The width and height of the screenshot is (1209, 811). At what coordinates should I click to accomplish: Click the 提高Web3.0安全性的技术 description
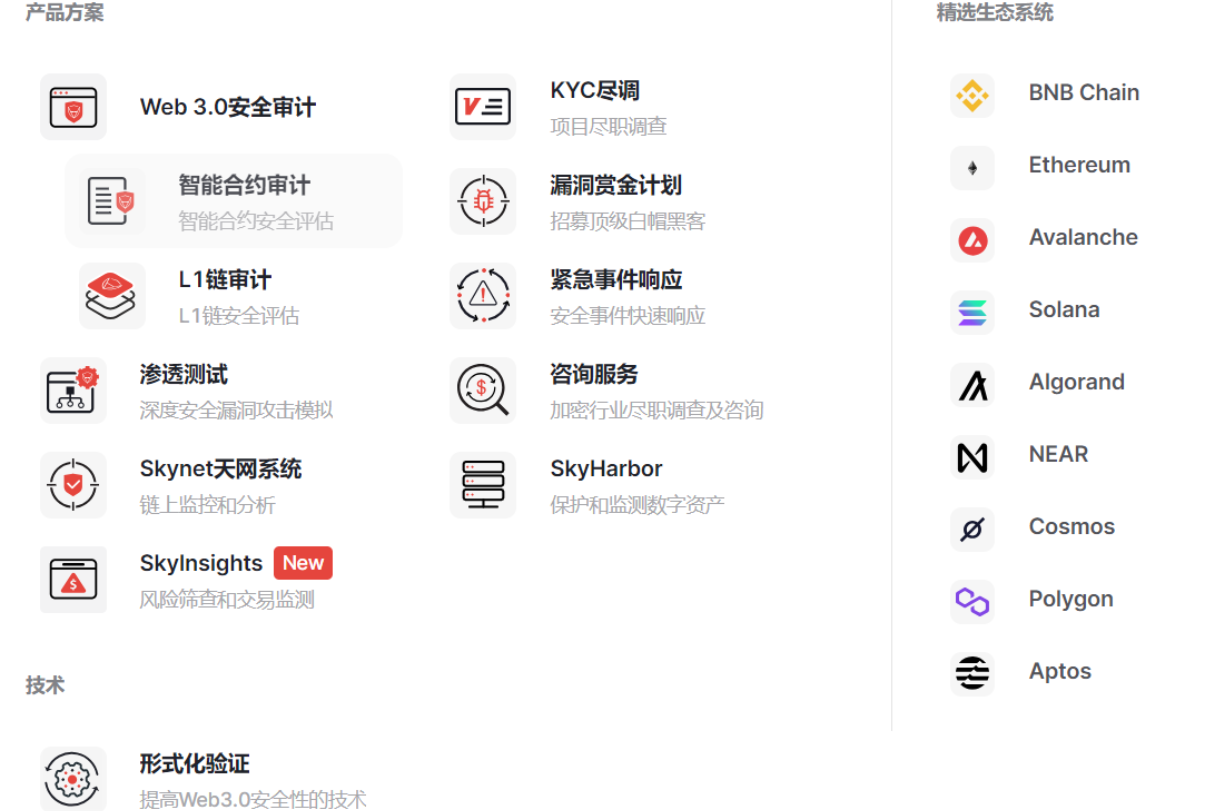(253, 799)
